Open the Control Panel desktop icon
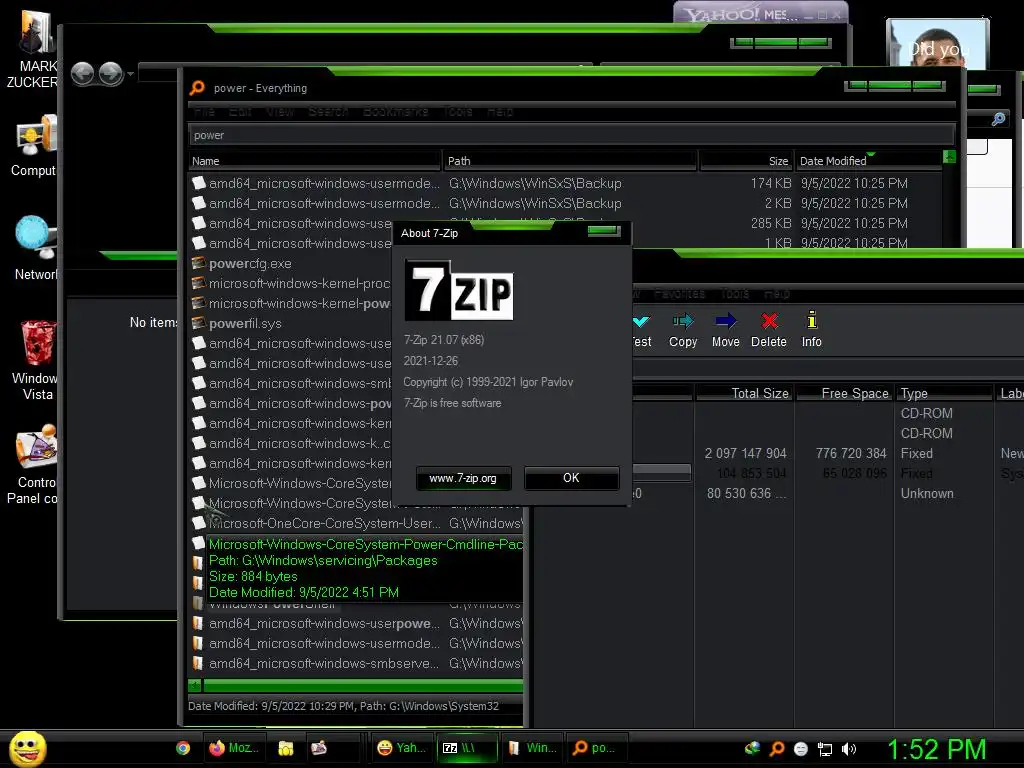 (34, 465)
